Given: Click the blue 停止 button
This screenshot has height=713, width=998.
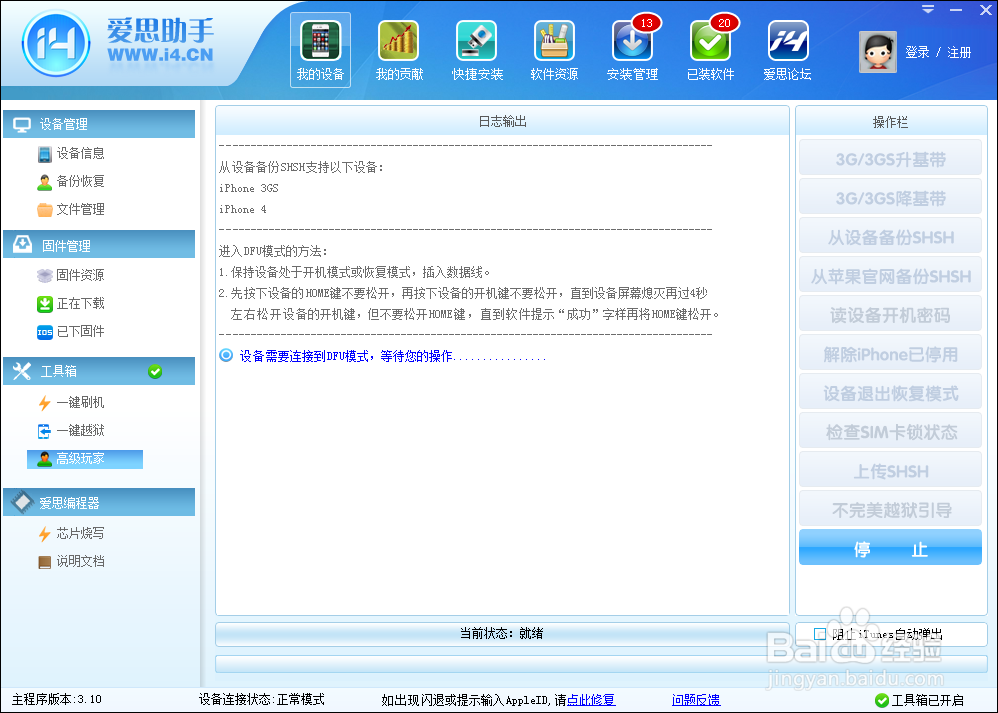Looking at the screenshot, I should [890, 548].
